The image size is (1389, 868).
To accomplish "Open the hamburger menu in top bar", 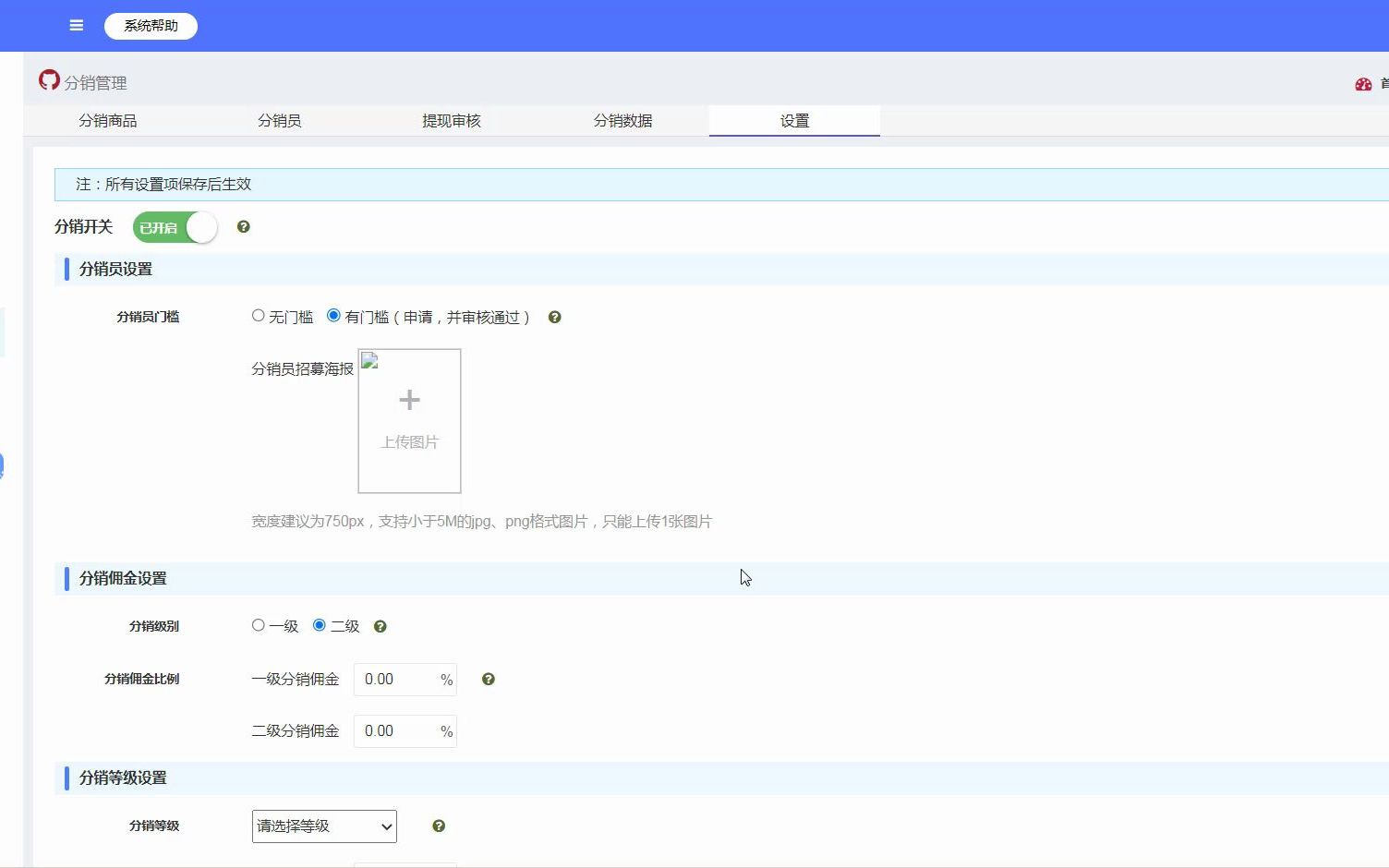I will [x=76, y=25].
